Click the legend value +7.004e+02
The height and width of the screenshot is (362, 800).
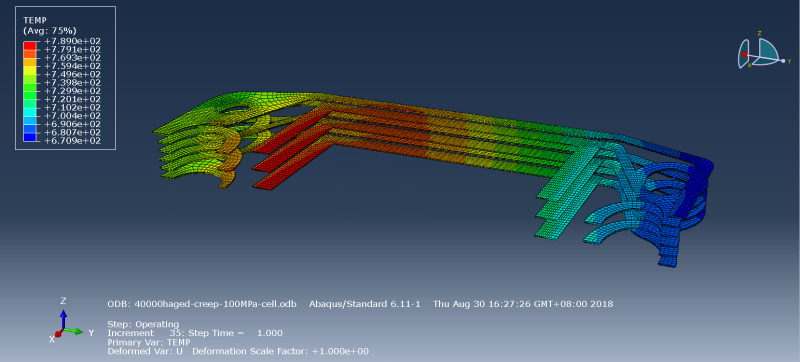[72, 116]
